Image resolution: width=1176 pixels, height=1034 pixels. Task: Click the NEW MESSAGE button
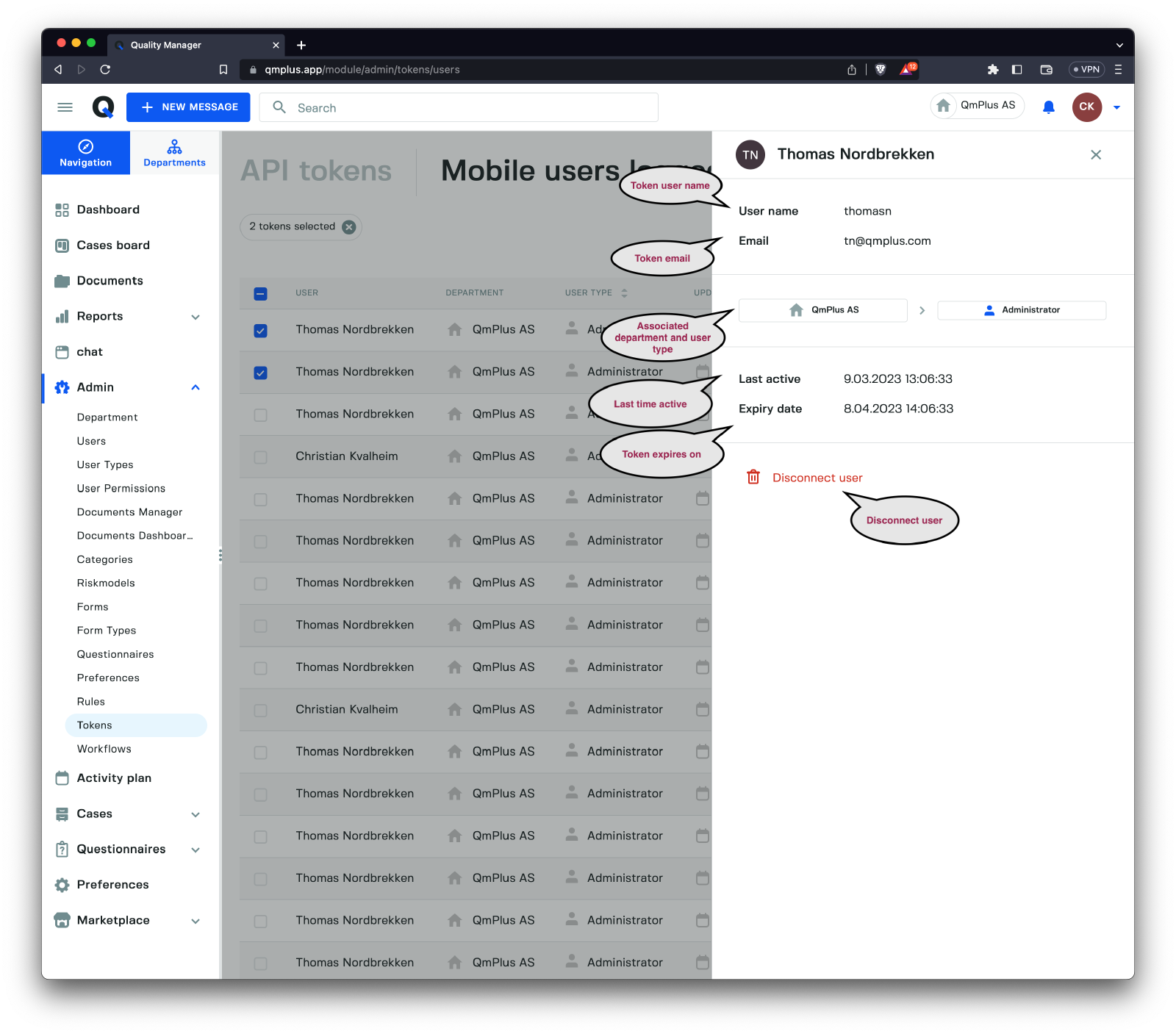click(x=188, y=107)
